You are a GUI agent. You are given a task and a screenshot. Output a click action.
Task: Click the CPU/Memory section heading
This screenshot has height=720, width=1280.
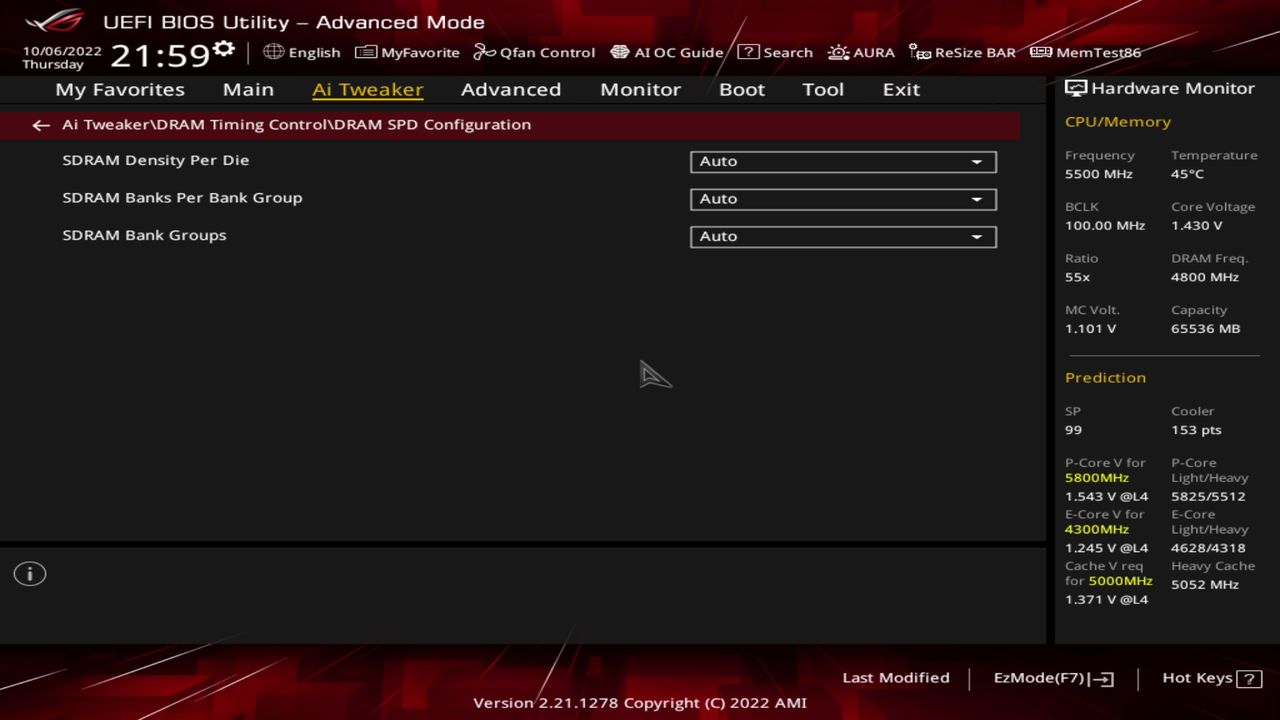[x=1118, y=122]
